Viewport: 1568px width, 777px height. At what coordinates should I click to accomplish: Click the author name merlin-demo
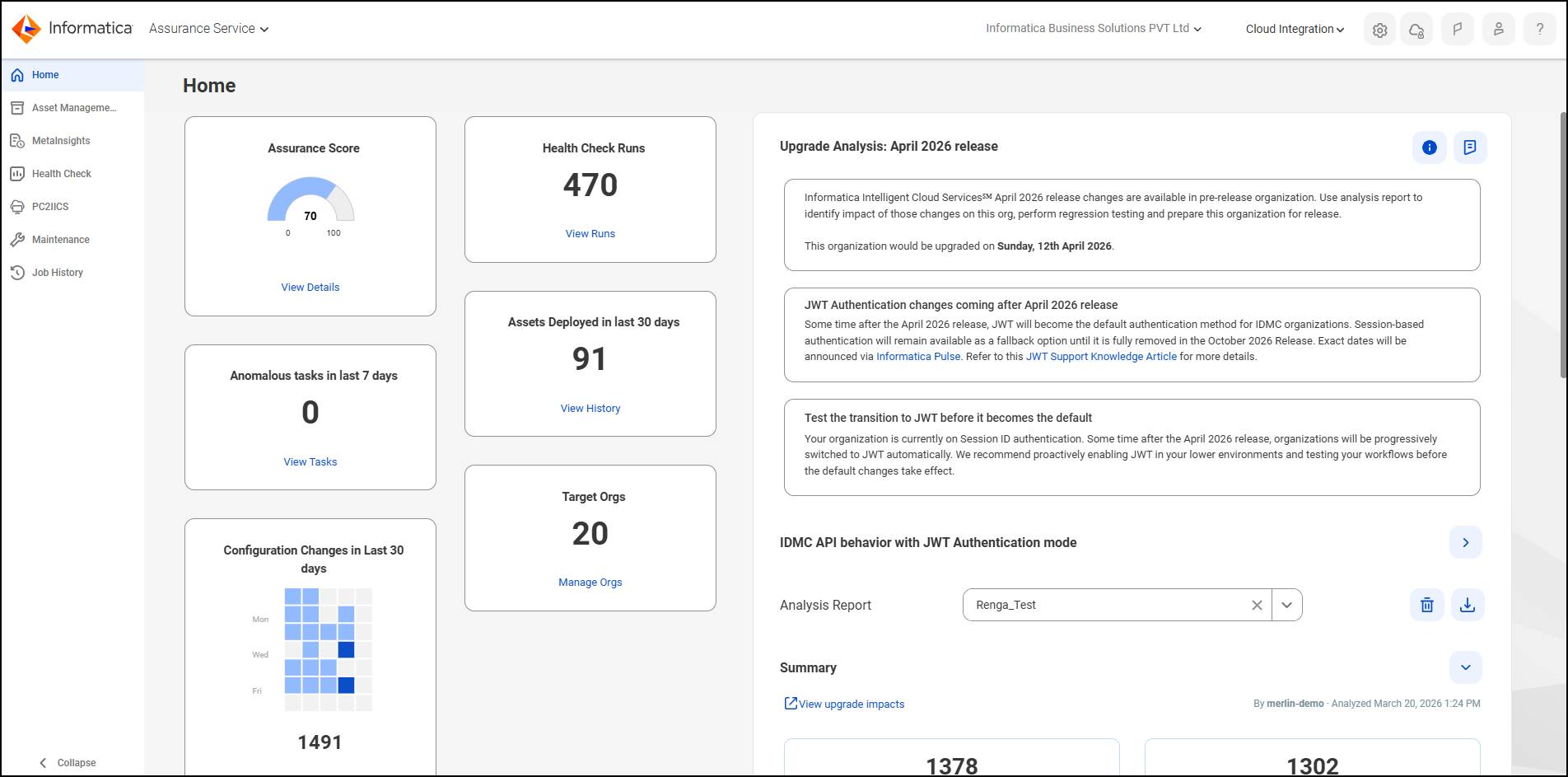point(1295,704)
